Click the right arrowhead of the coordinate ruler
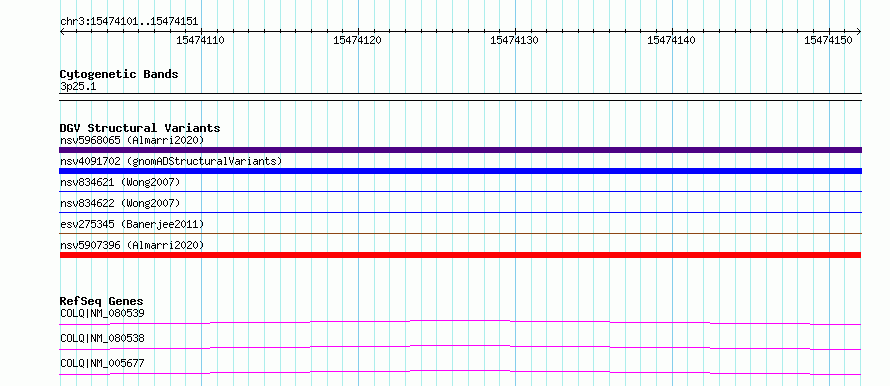 point(858,31)
